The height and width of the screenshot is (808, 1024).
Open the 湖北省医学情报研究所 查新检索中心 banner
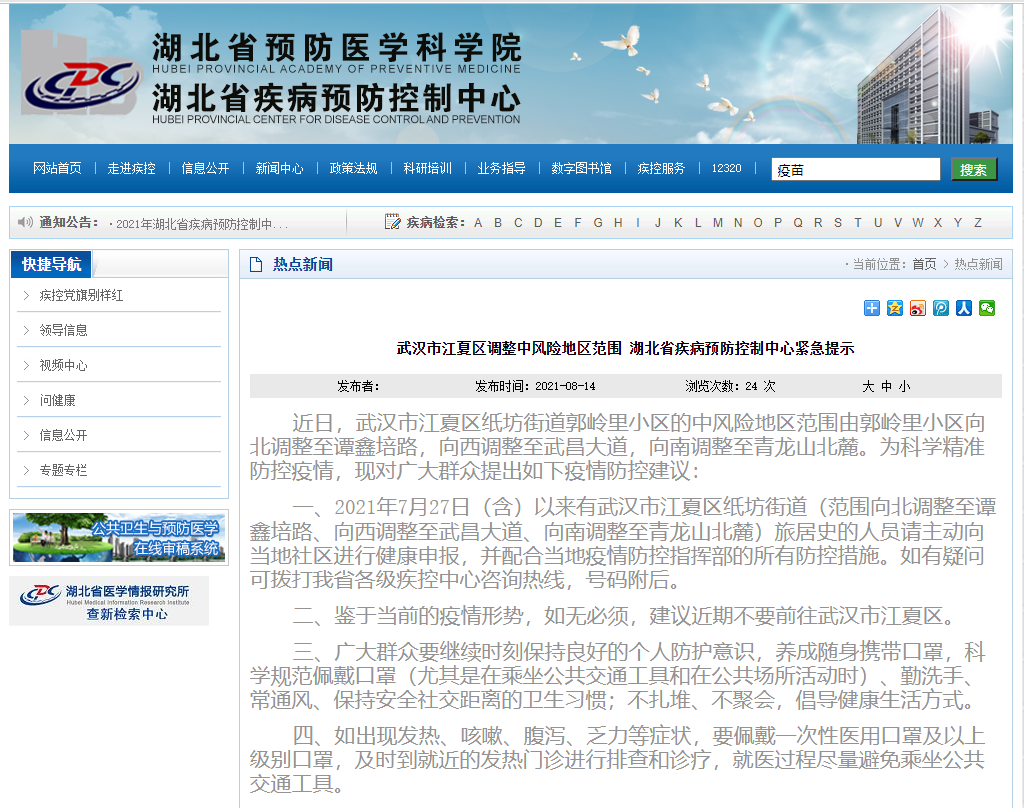(109, 601)
